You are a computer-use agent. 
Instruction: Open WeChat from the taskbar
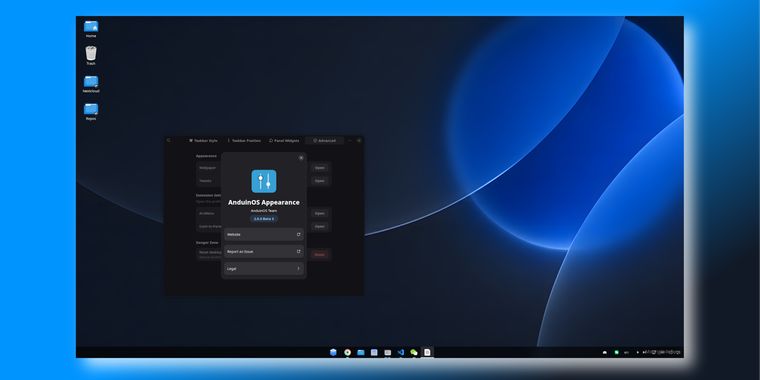pos(413,352)
